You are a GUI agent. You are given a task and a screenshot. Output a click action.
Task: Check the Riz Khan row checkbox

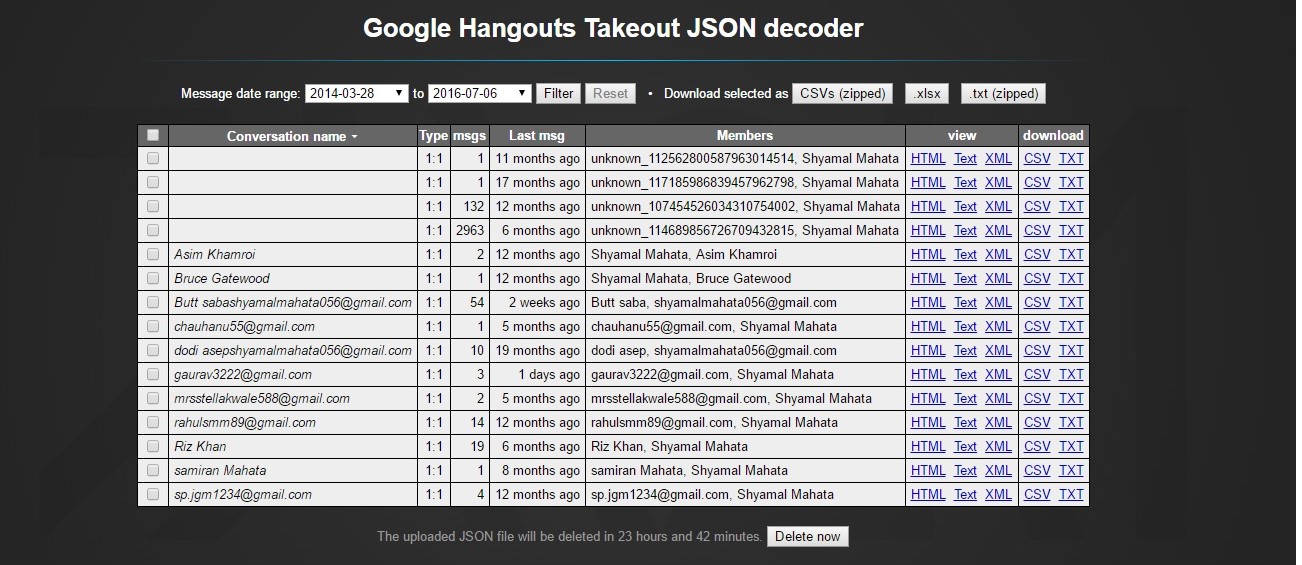pos(153,446)
